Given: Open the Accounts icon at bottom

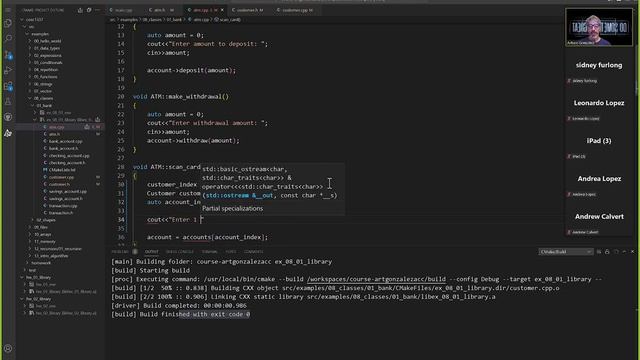Looking at the screenshot, I should pos(8,349).
